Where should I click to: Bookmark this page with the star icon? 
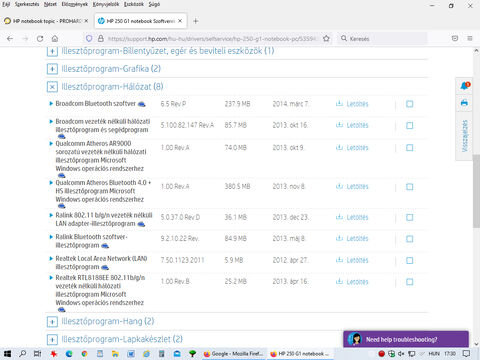pos(326,39)
